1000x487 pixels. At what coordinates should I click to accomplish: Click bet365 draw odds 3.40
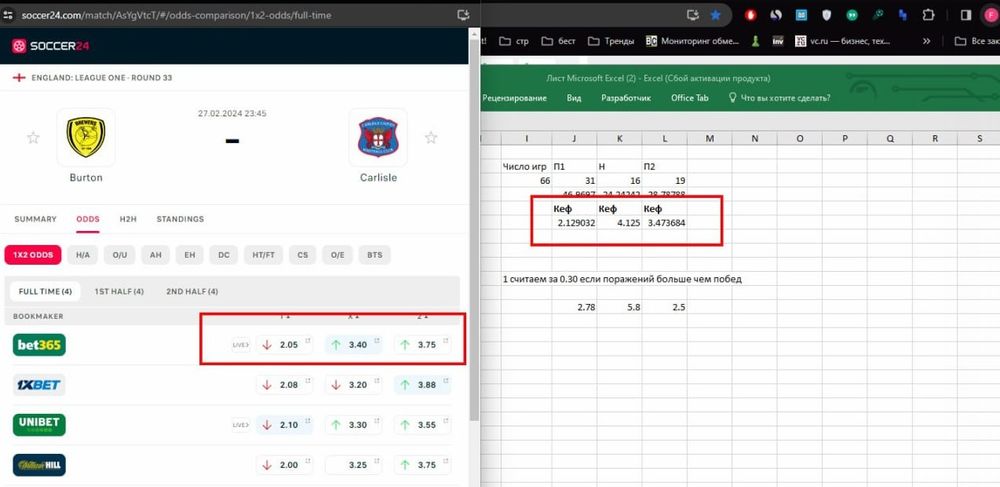click(353, 345)
